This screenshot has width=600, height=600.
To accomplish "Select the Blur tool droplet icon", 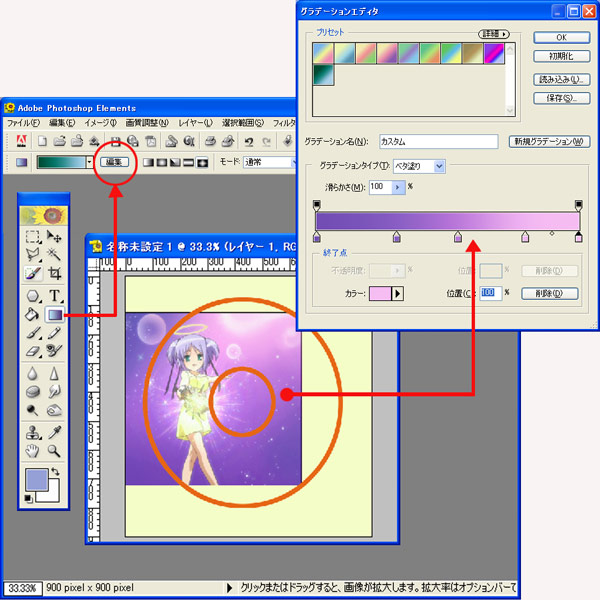I will (x=33, y=373).
